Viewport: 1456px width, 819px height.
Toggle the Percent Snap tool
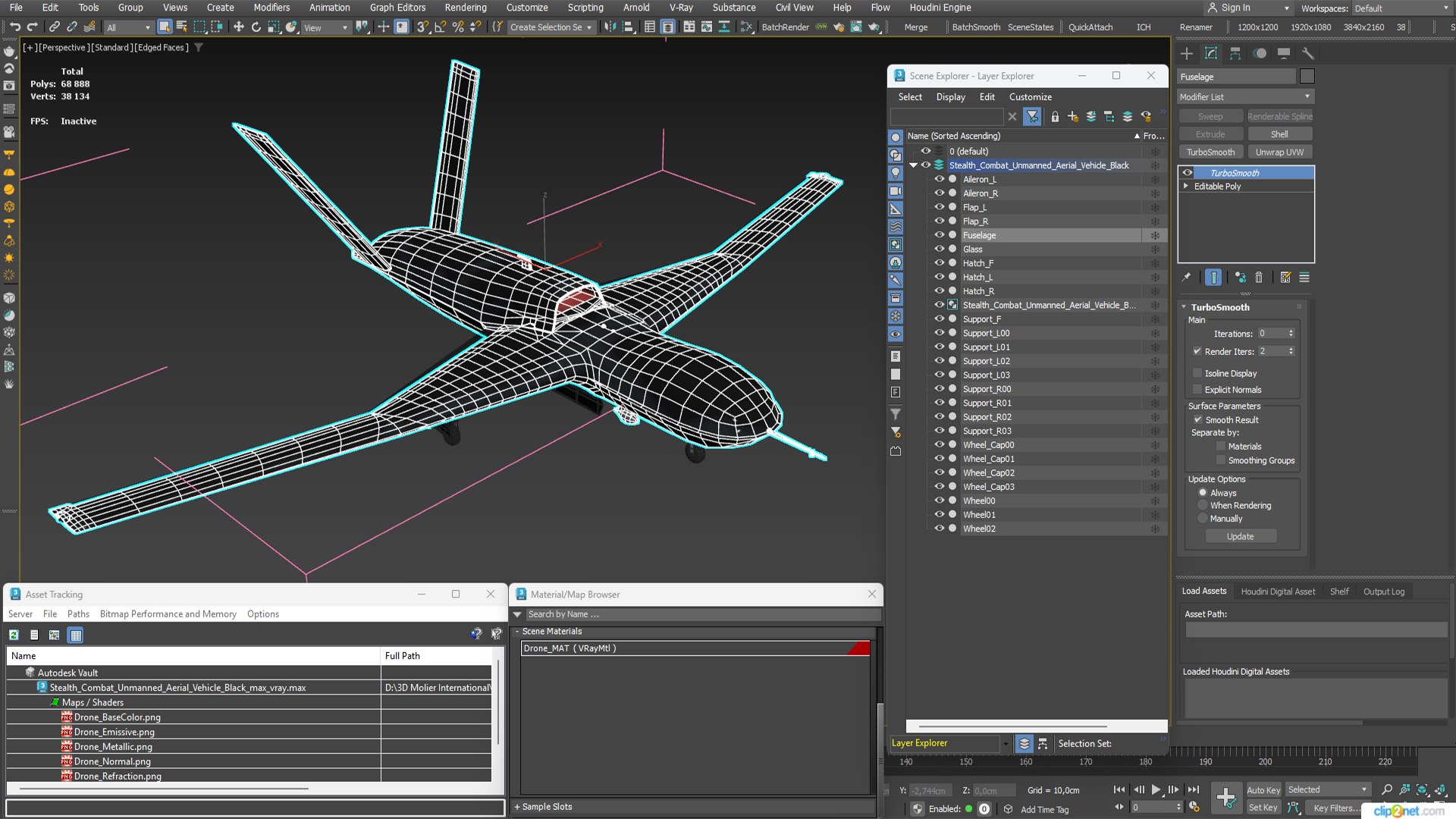pos(457,27)
